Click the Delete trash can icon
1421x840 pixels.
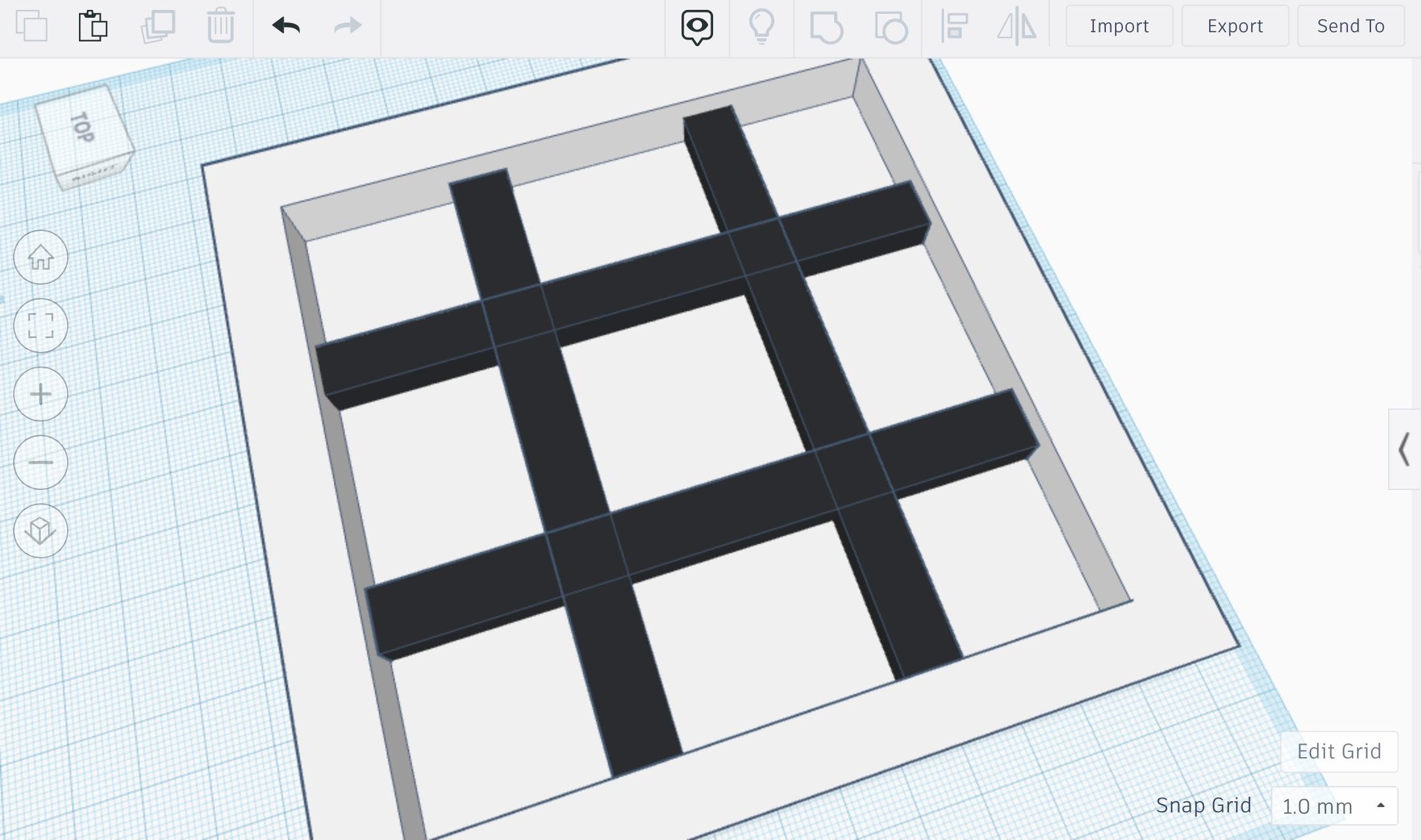pos(221,26)
